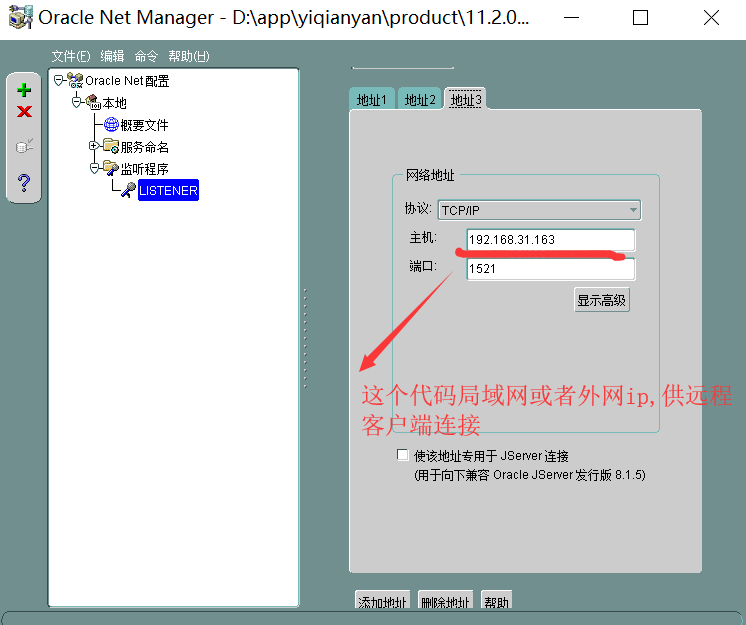Select 服务命名 in the tree
This screenshot has width=746, height=625.
coord(145,147)
